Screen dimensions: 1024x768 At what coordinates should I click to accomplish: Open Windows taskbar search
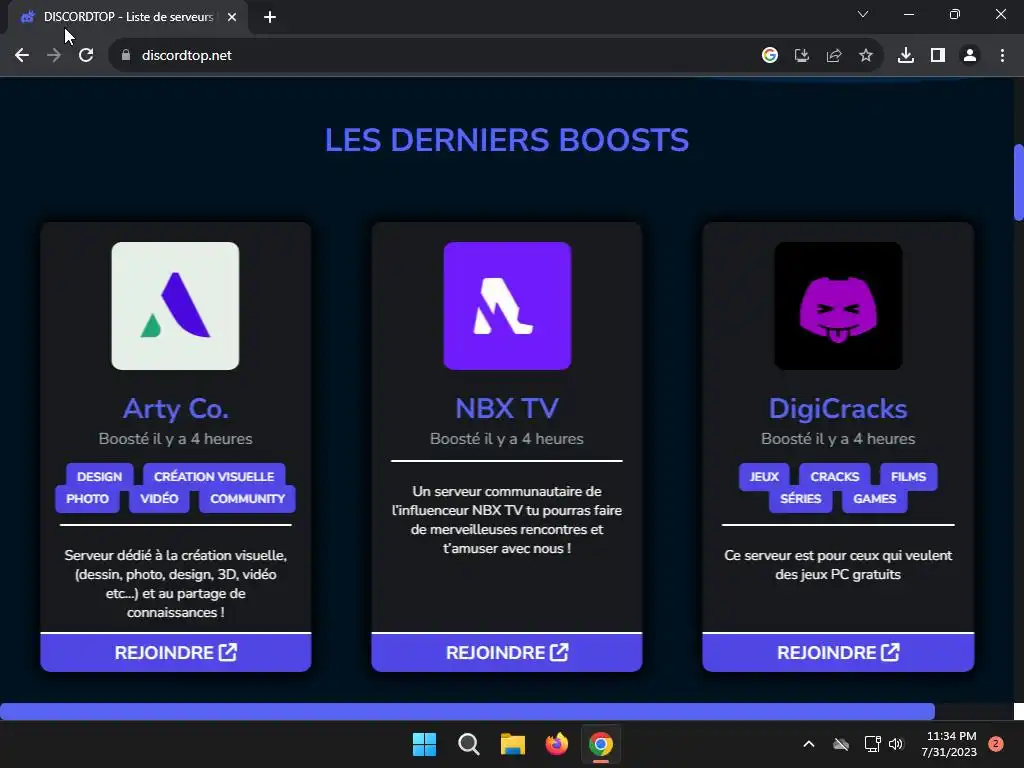[468, 744]
